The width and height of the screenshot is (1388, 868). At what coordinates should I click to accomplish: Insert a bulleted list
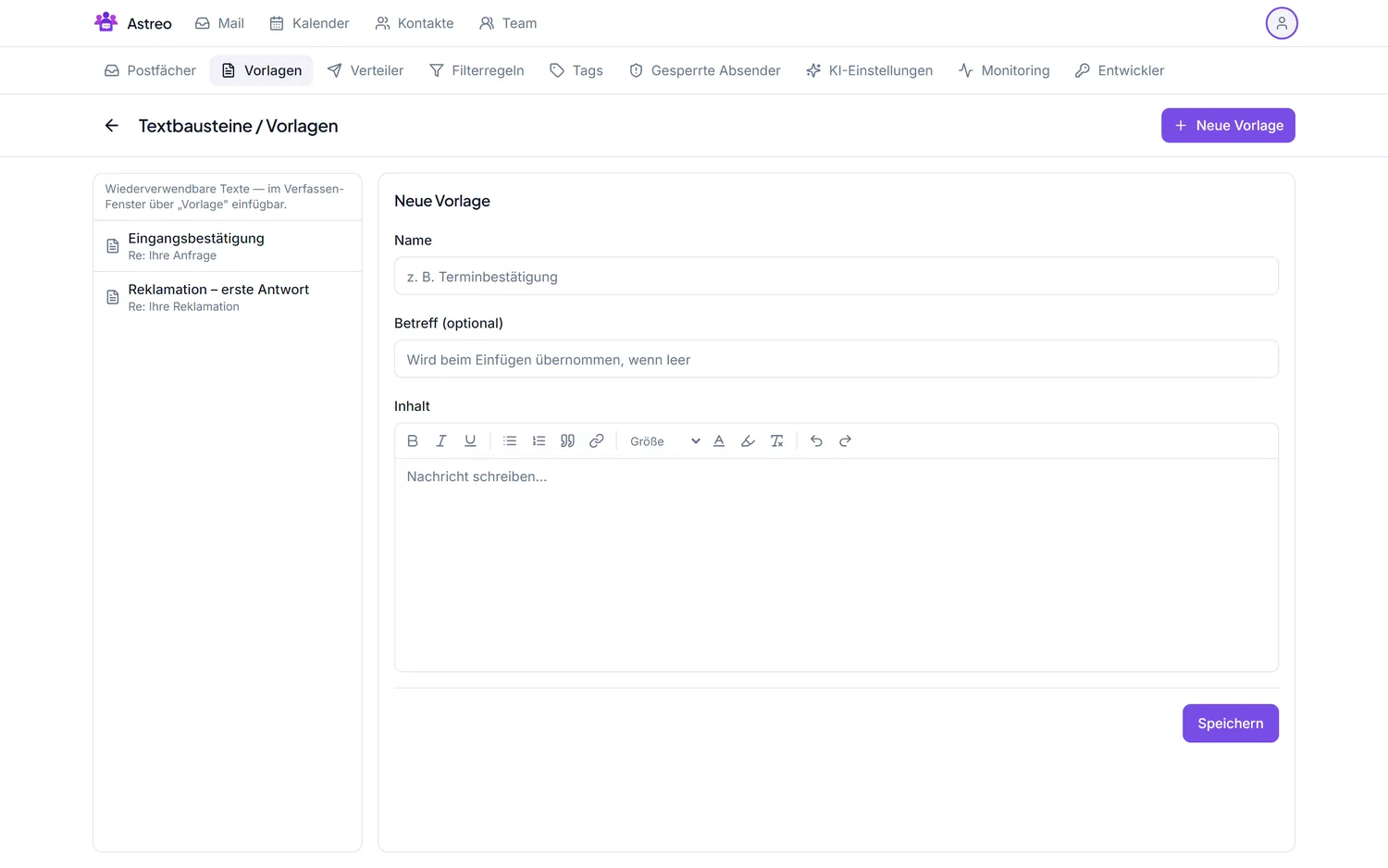point(510,441)
